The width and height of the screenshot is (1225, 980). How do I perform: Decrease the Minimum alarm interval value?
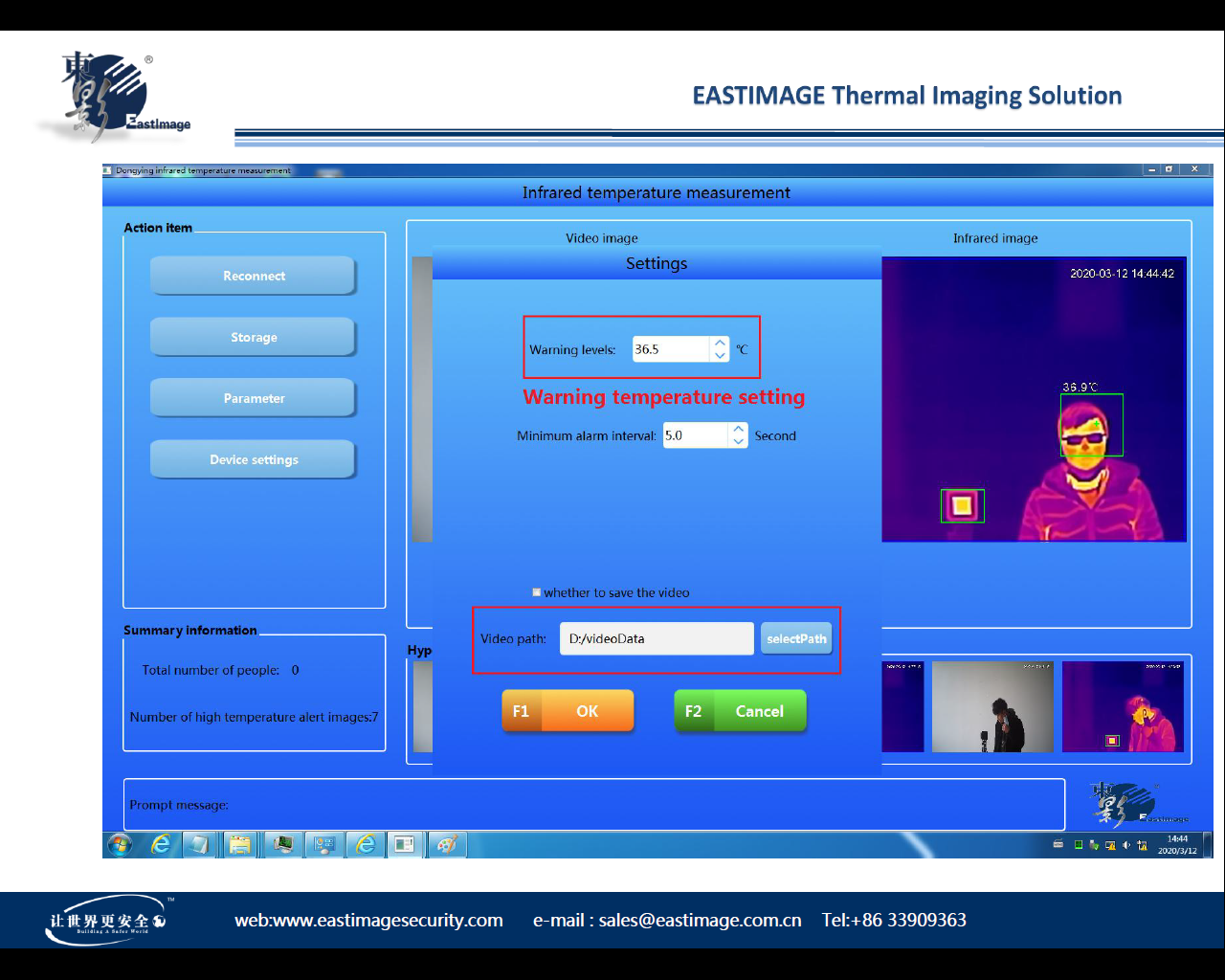click(738, 442)
